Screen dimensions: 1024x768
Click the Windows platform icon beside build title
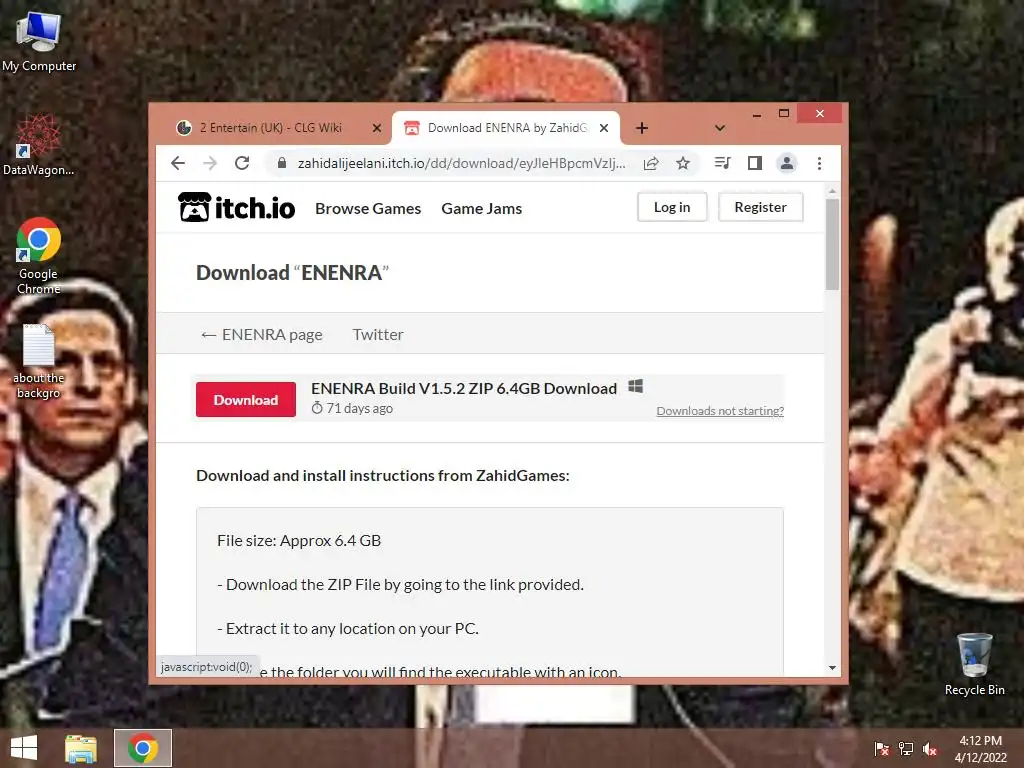[x=635, y=387]
